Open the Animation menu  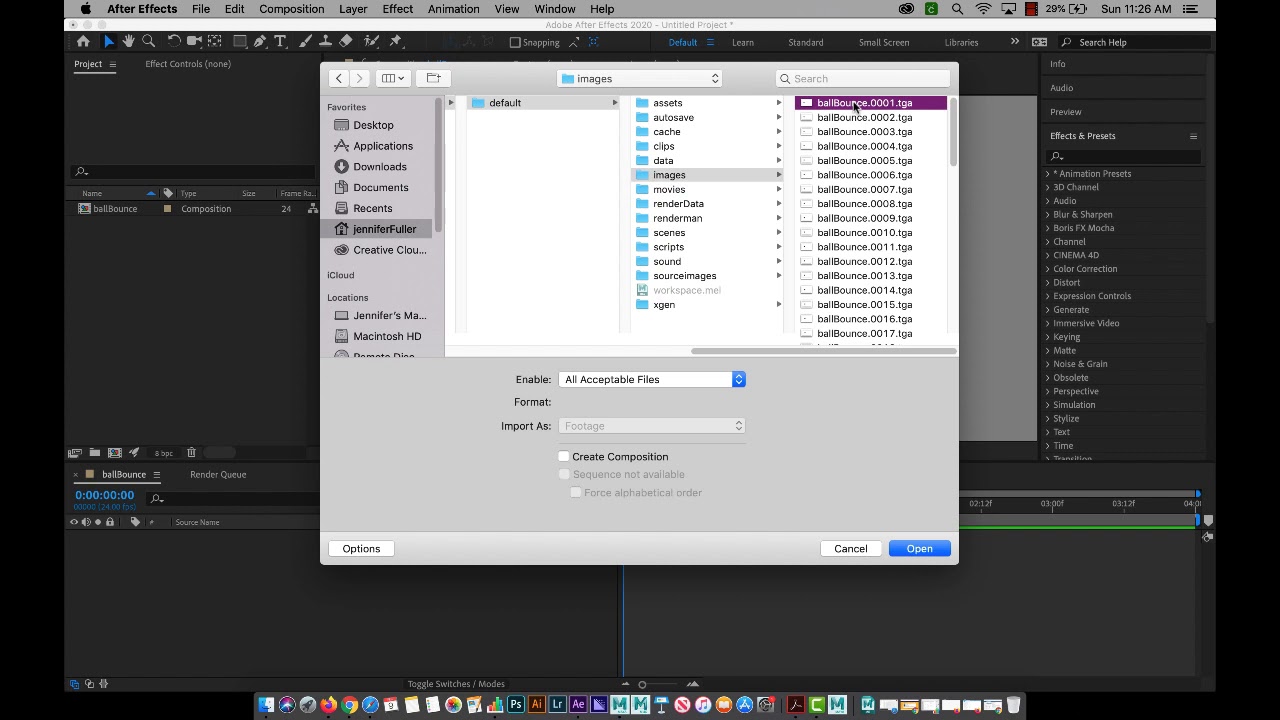pos(453,9)
